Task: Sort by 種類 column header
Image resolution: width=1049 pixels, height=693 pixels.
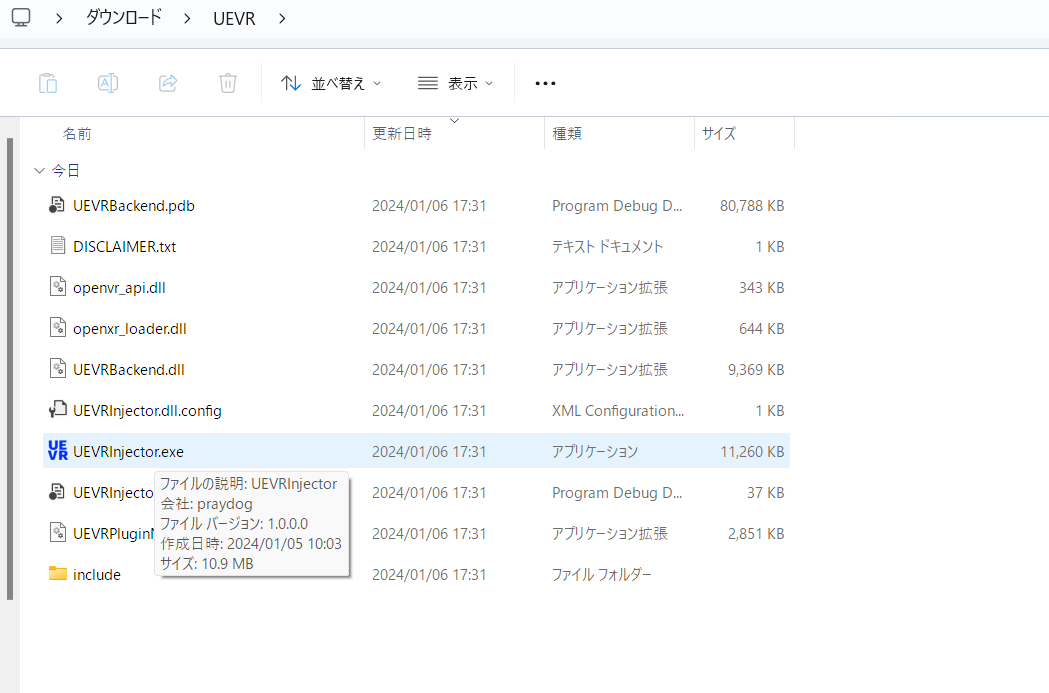Action: click(567, 134)
